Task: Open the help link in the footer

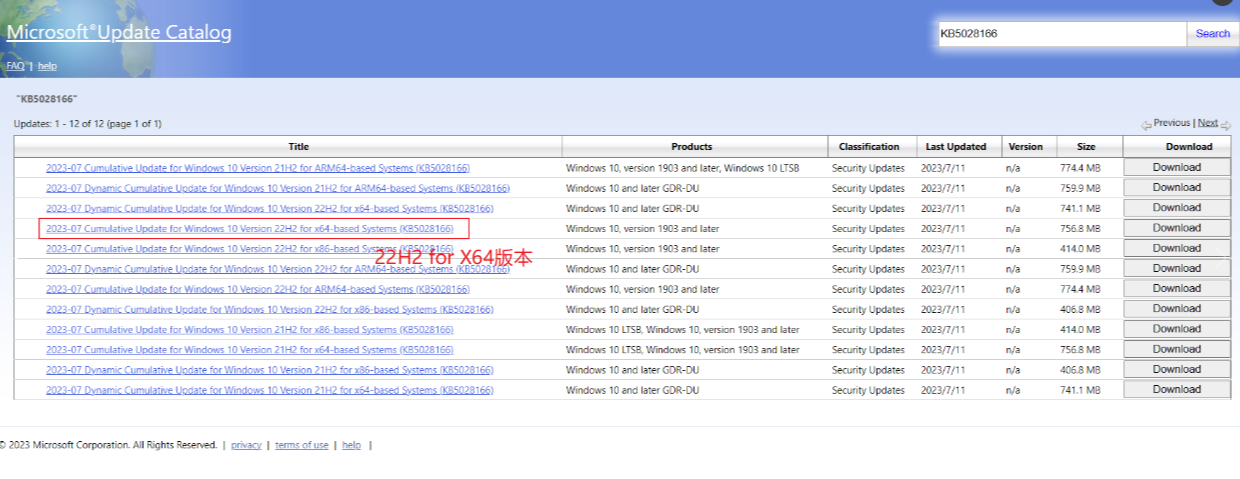Action: [x=351, y=445]
